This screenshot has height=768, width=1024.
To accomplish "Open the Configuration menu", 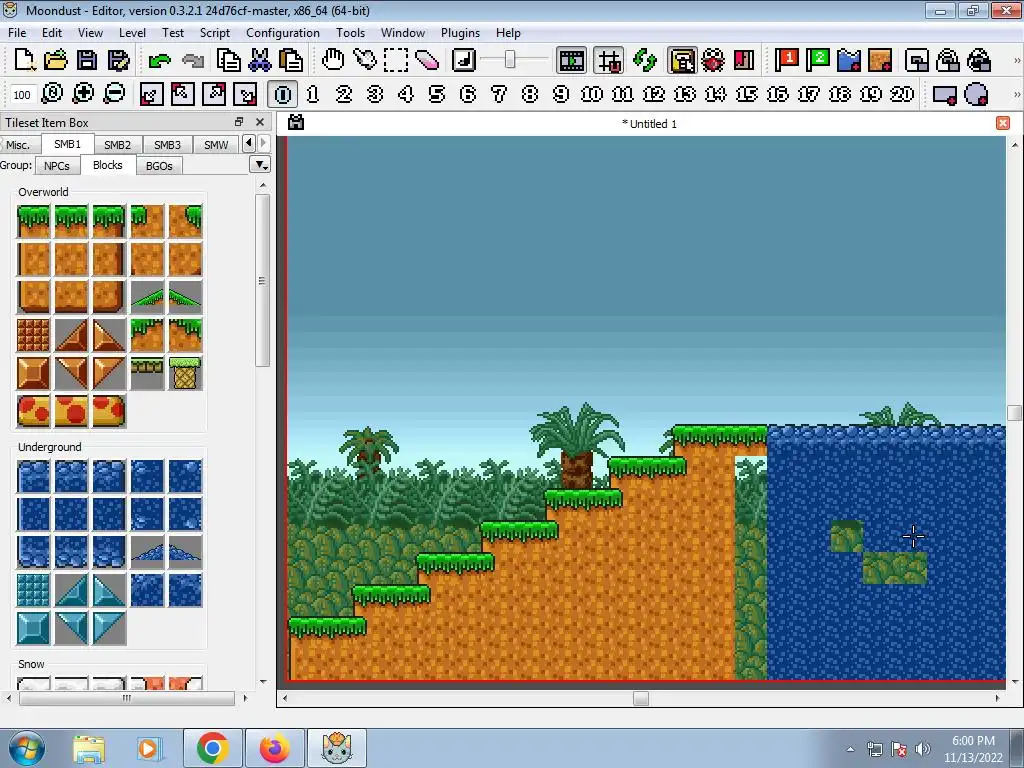I will (283, 33).
